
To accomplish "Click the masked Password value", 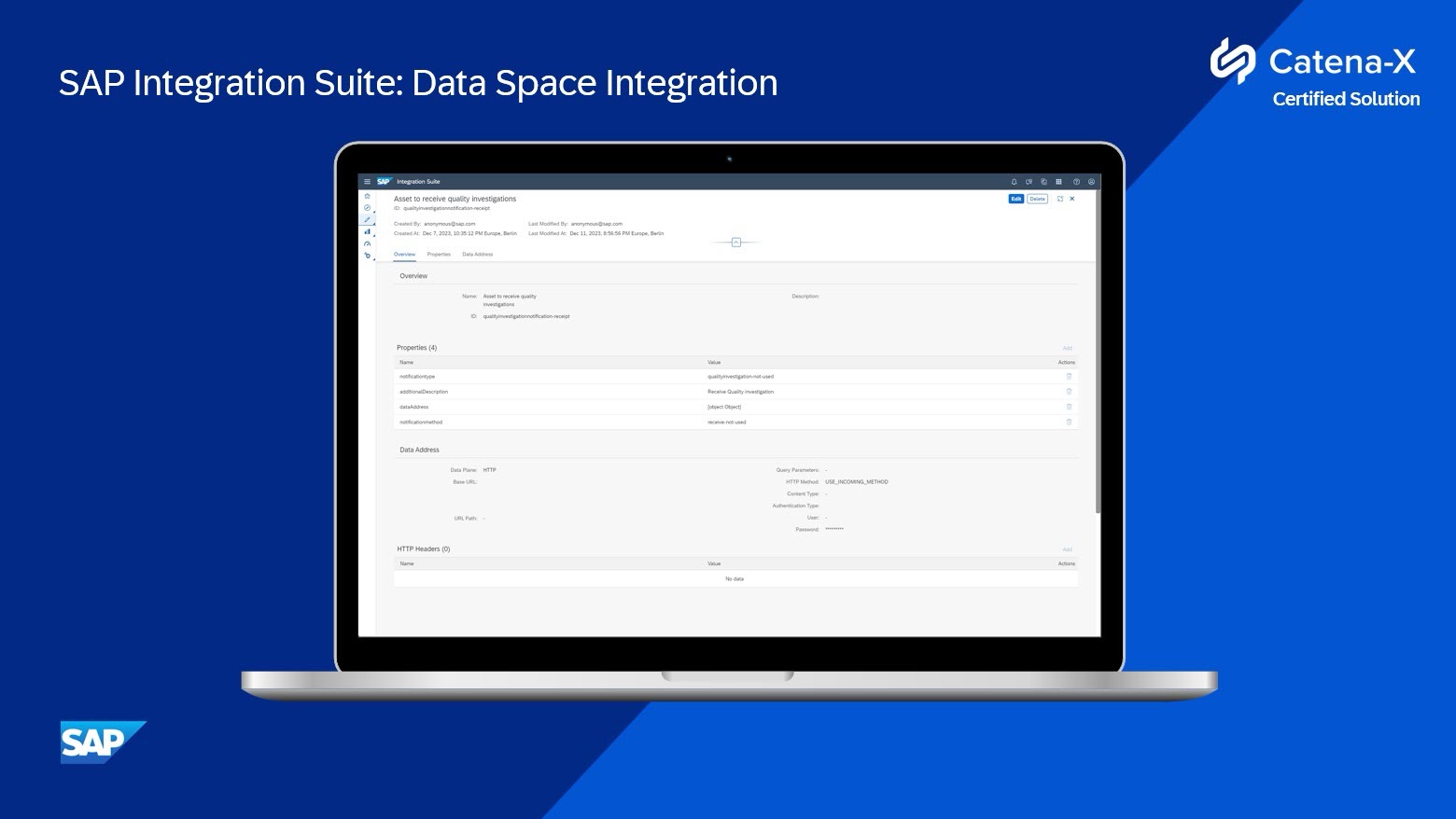I will coord(834,530).
